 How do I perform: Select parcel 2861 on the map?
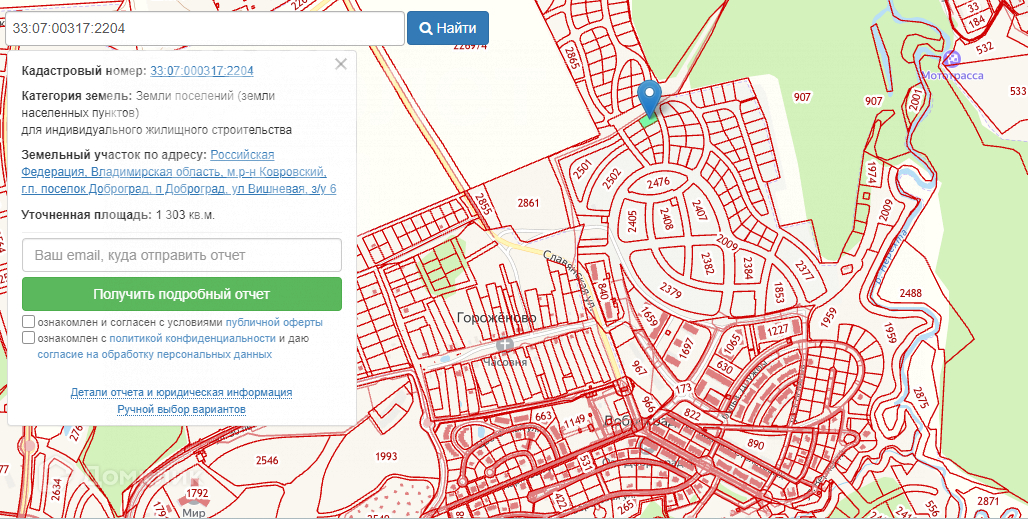(528, 203)
